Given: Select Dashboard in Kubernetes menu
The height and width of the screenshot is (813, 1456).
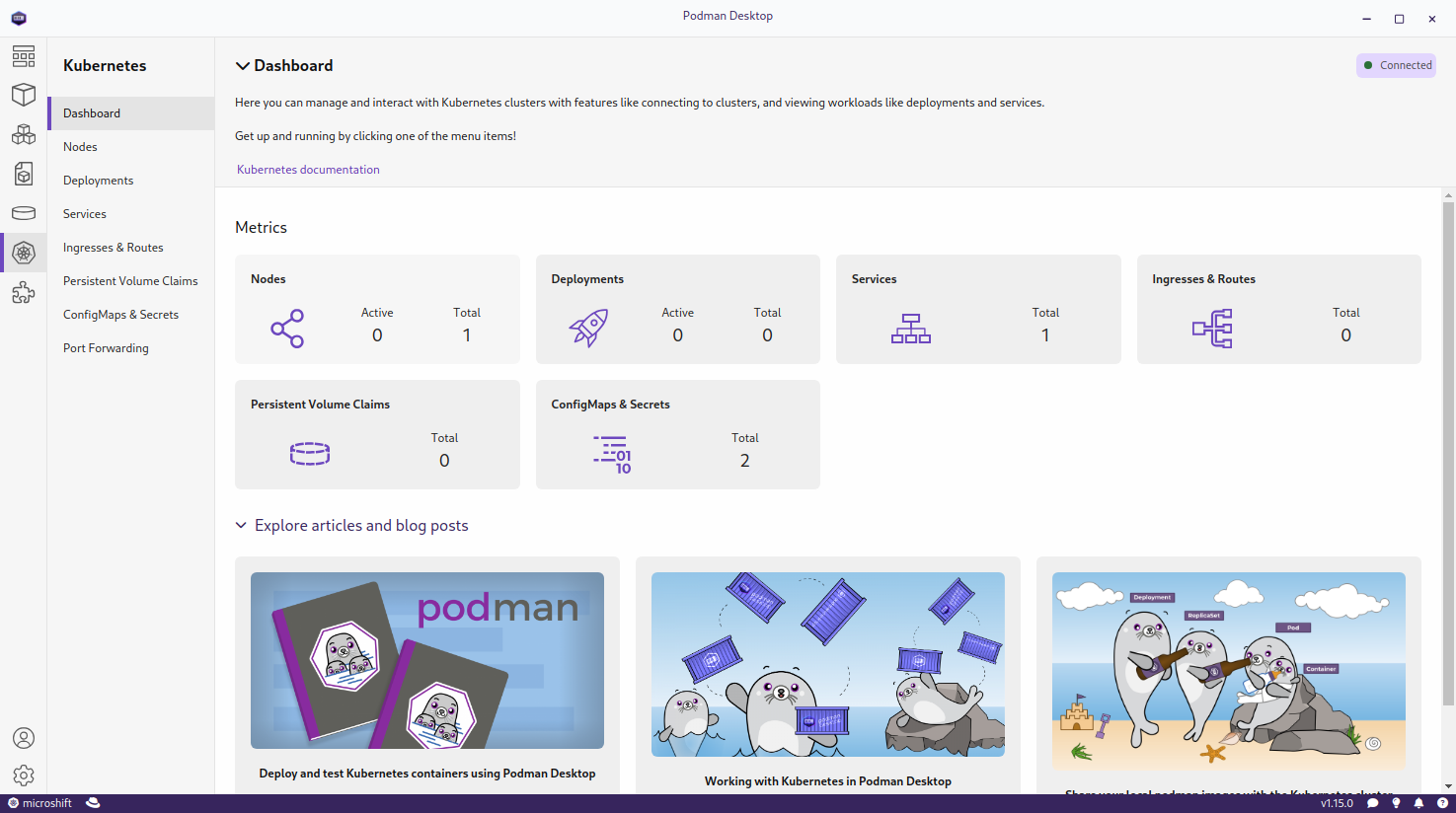Looking at the screenshot, I should point(131,113).
